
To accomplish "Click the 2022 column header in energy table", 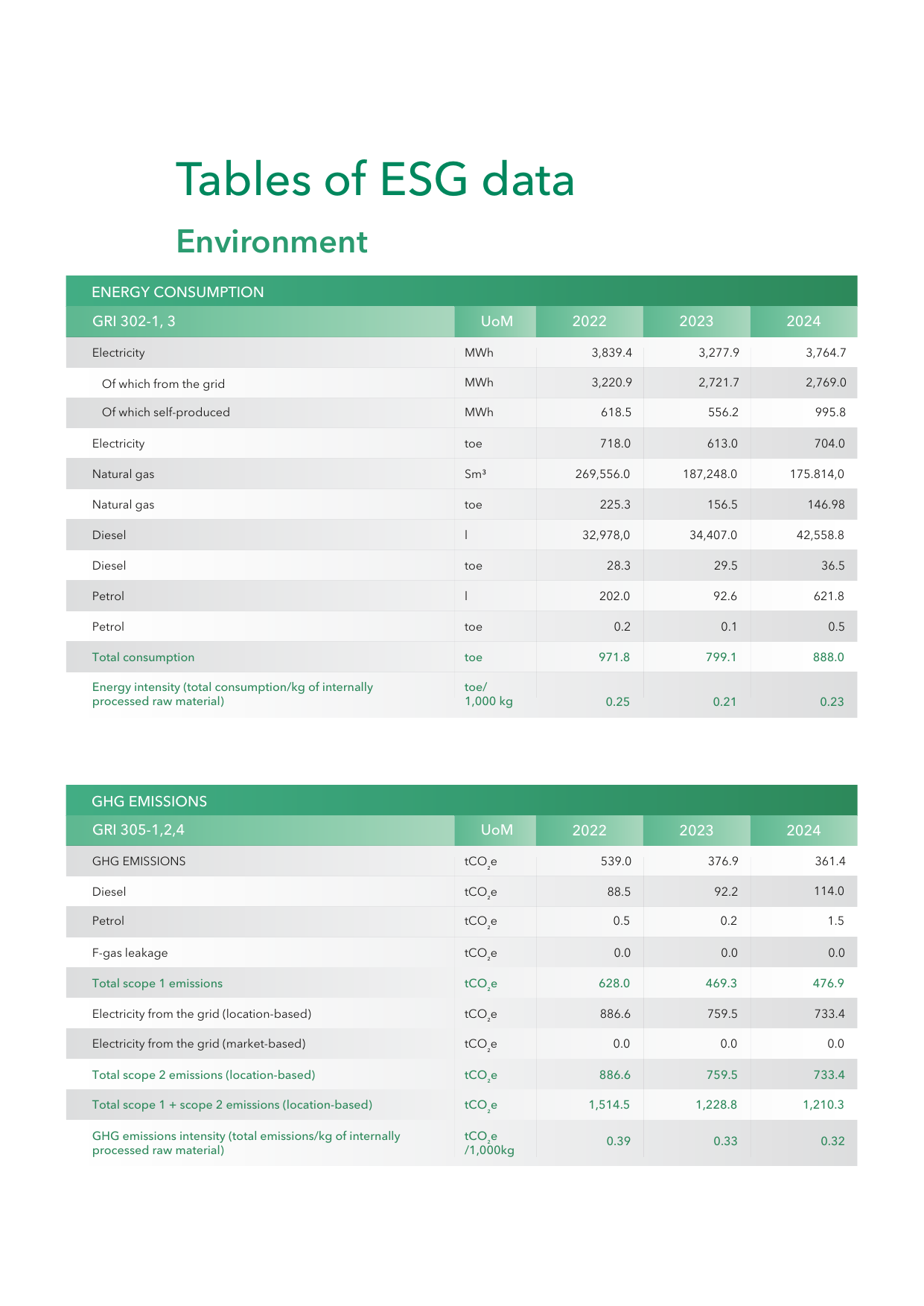I will coord(589,321).
